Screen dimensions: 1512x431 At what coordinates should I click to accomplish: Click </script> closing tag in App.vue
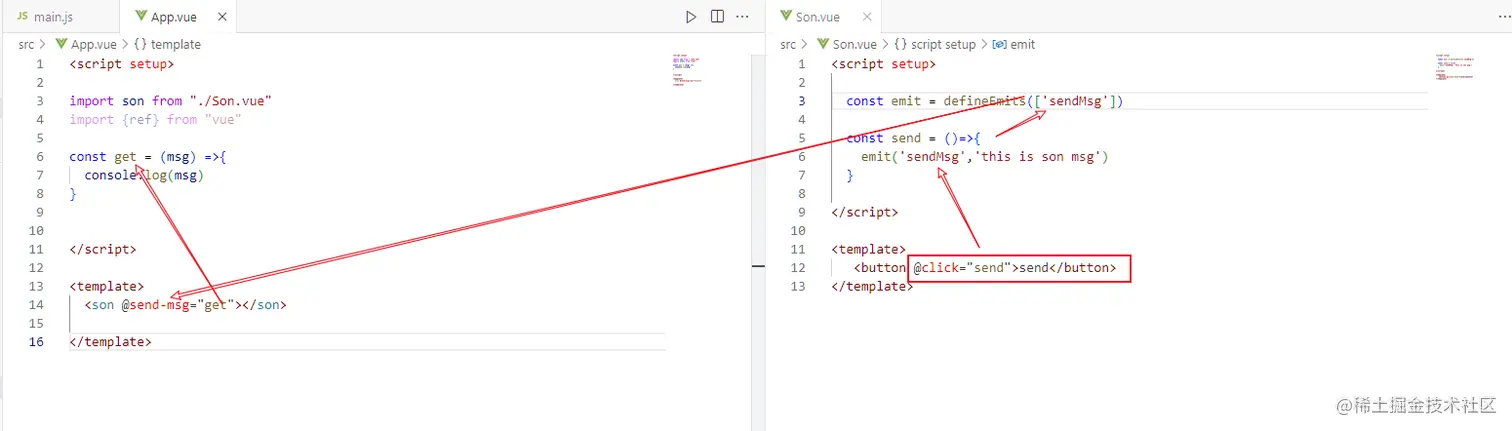[x=103, y=249]
